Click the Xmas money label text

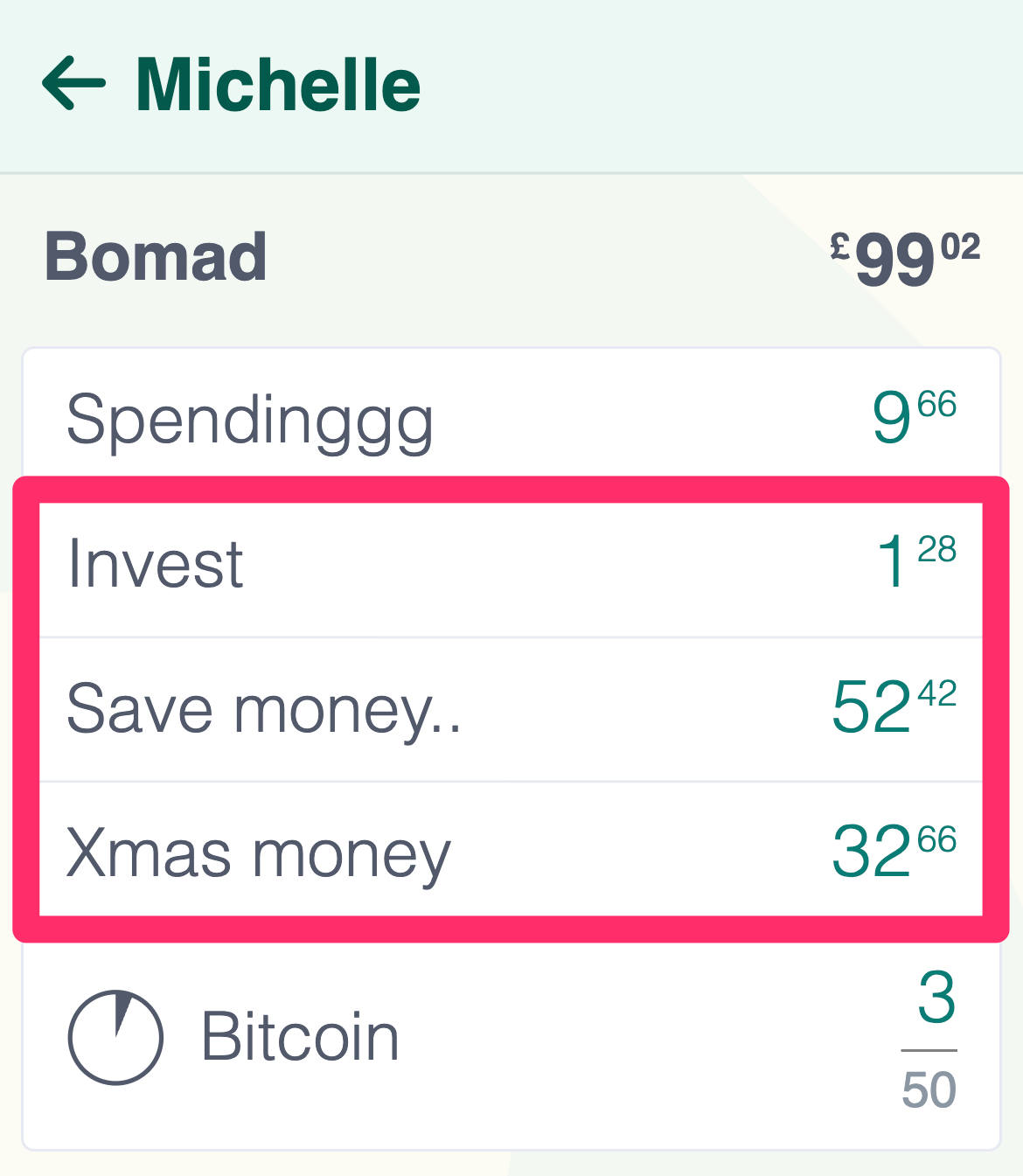tap(259, 854)
